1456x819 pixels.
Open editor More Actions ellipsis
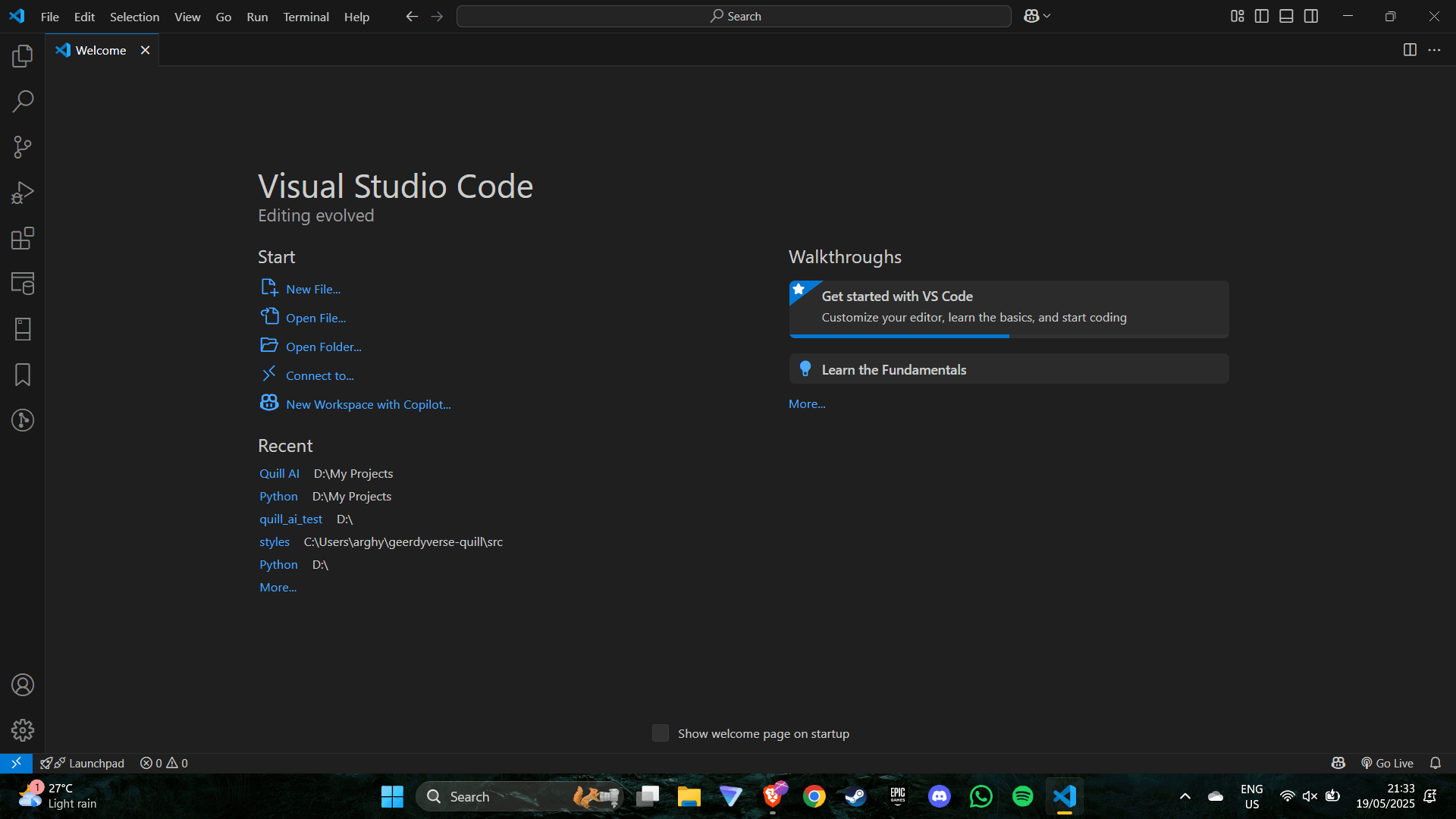[x=1434, y=50]
